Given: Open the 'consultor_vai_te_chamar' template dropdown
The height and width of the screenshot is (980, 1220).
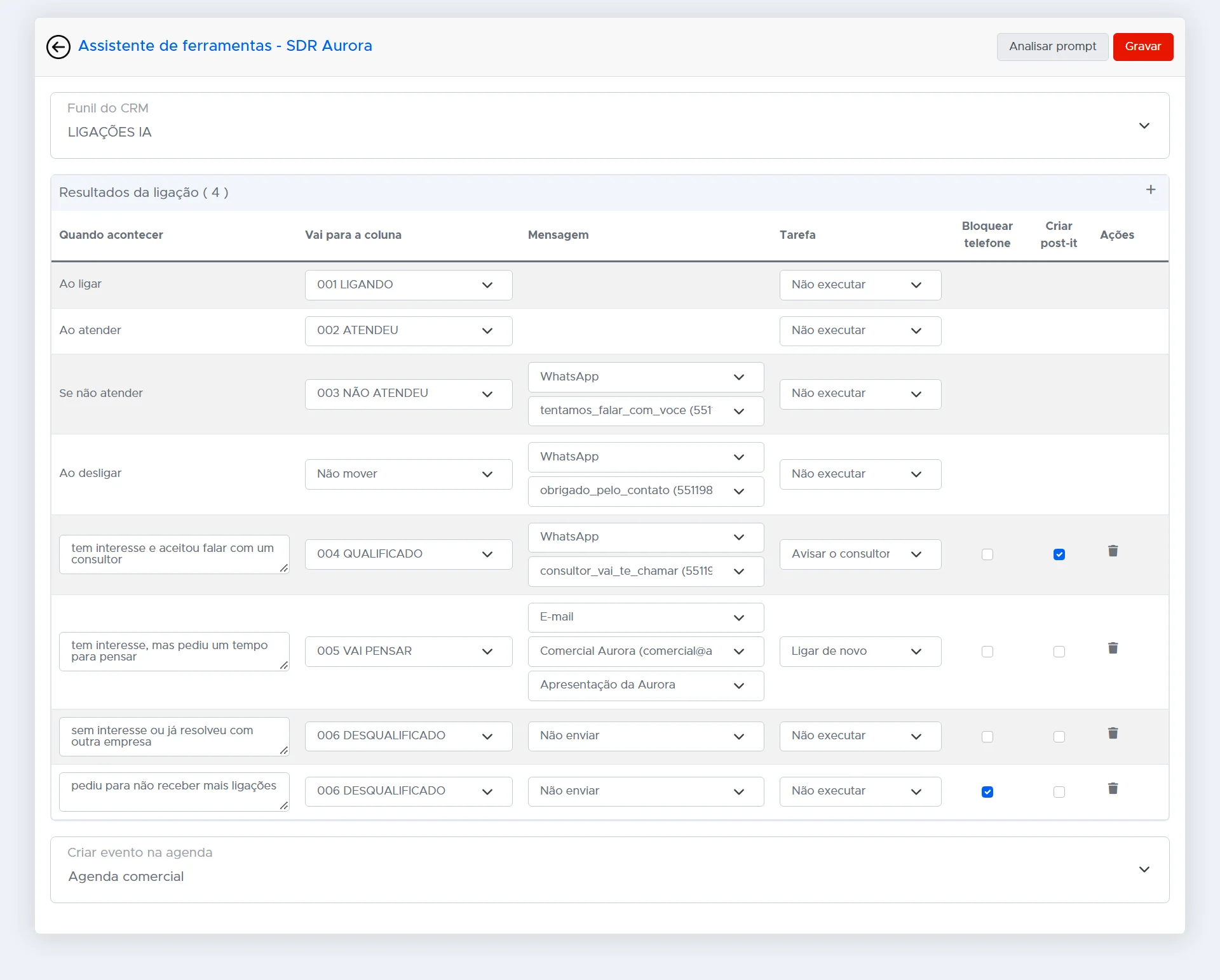Looking at the screenshot, I should click(646, 572).
